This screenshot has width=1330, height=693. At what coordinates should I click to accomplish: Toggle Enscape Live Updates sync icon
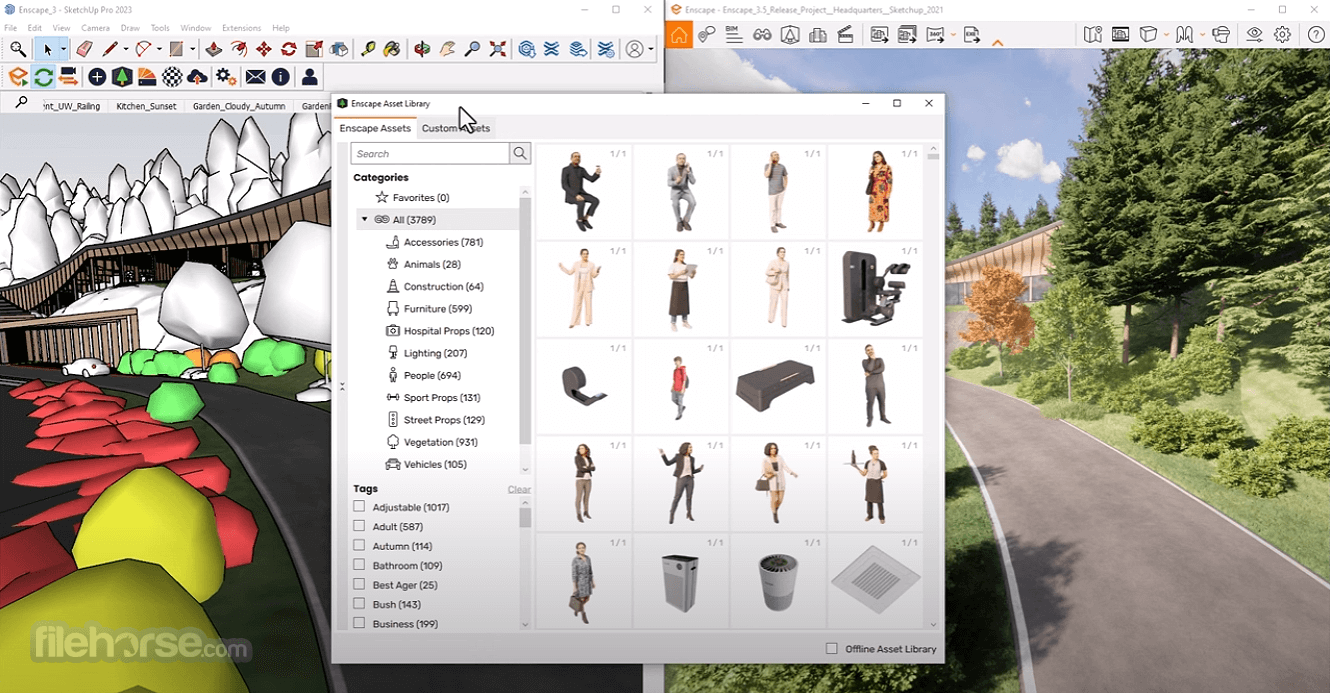coord(43,77)
